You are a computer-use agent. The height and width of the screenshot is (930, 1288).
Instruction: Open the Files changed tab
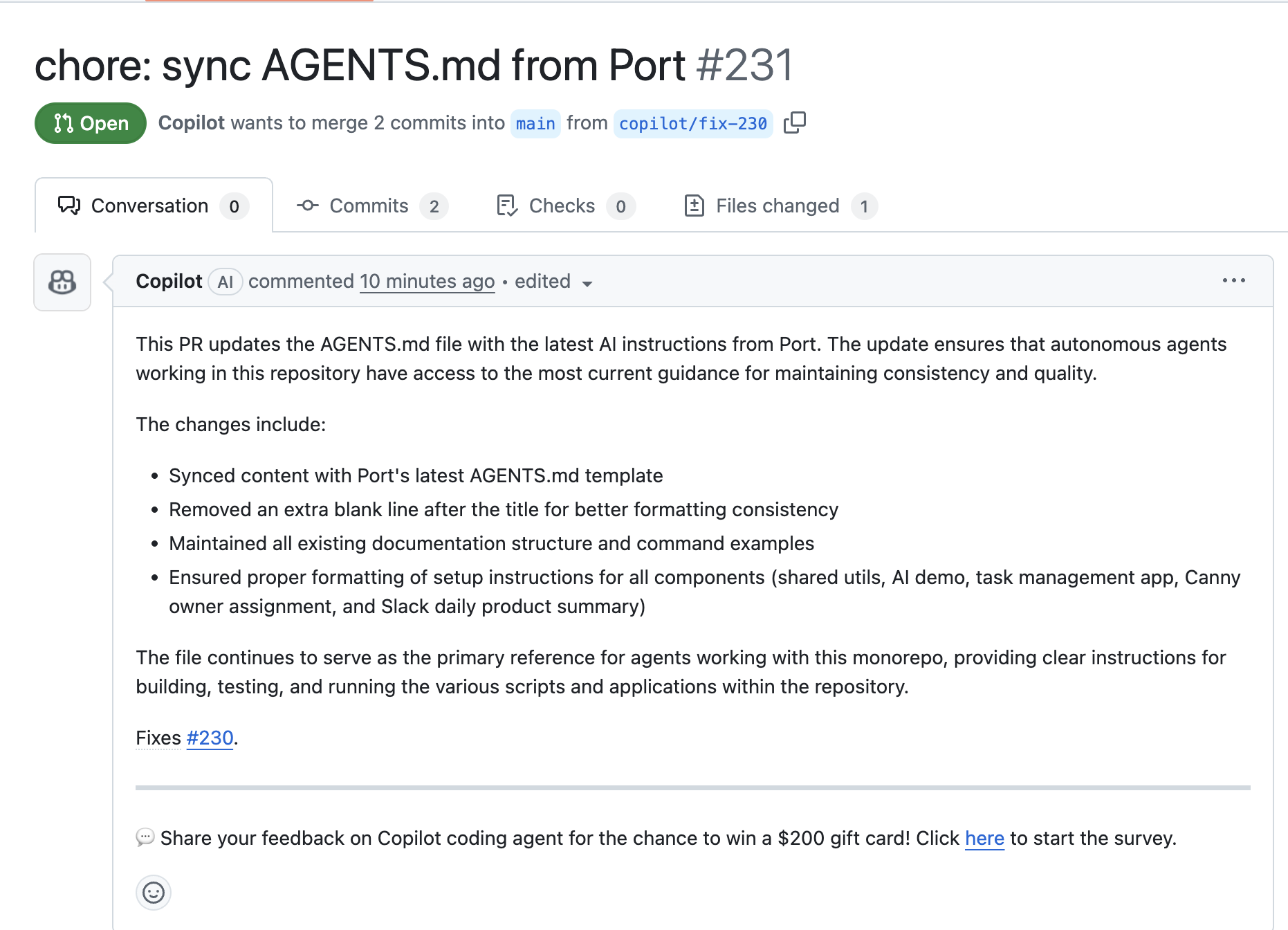point(778,206)
